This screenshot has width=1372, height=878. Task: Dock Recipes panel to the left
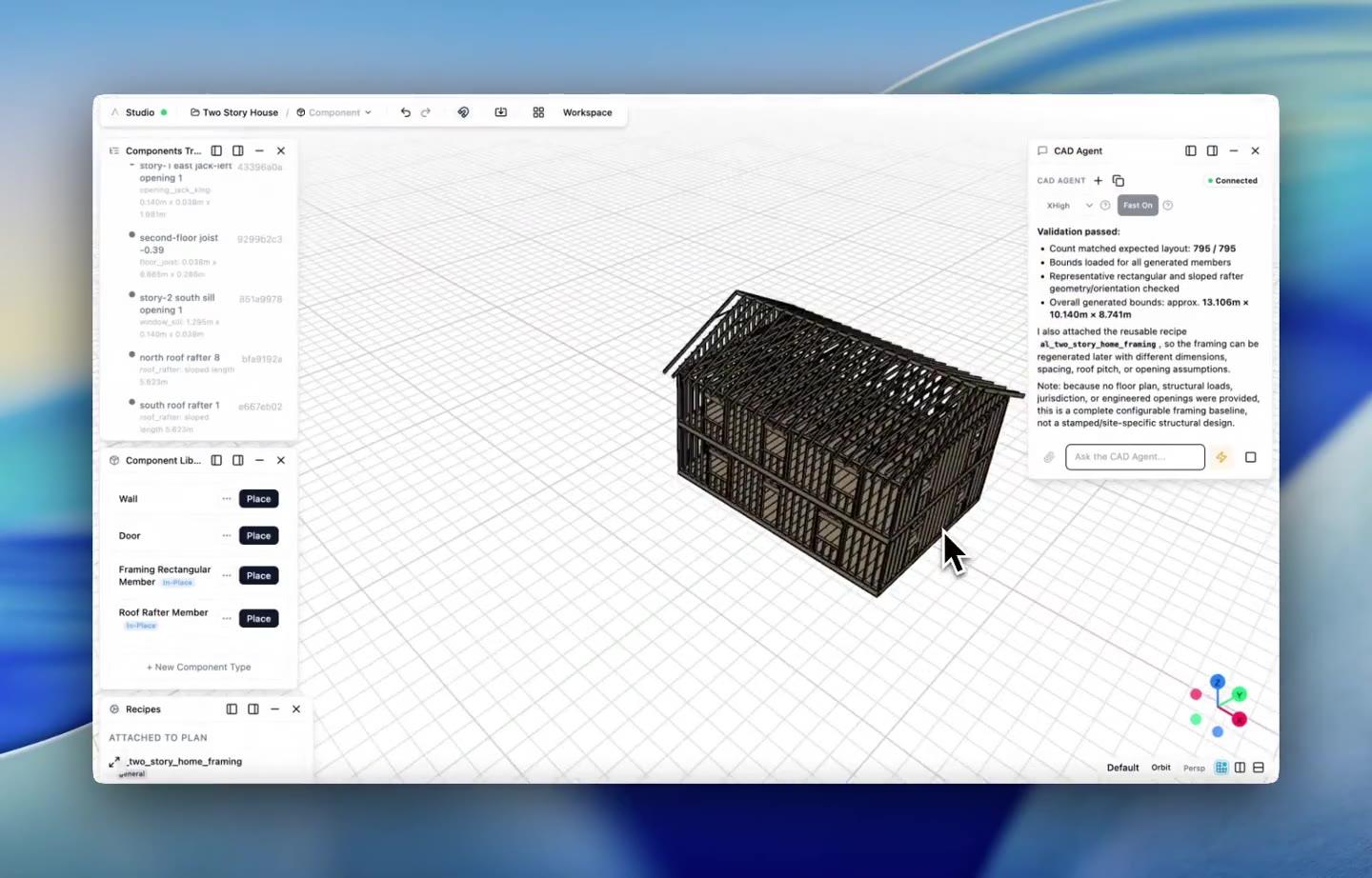(232, 709)
